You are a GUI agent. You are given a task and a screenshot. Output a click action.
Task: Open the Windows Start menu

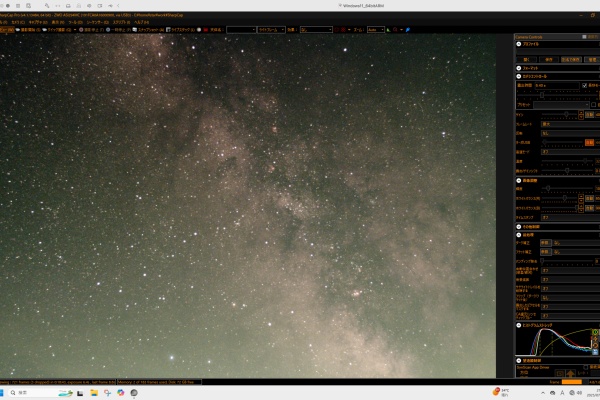tap(1, 393)
